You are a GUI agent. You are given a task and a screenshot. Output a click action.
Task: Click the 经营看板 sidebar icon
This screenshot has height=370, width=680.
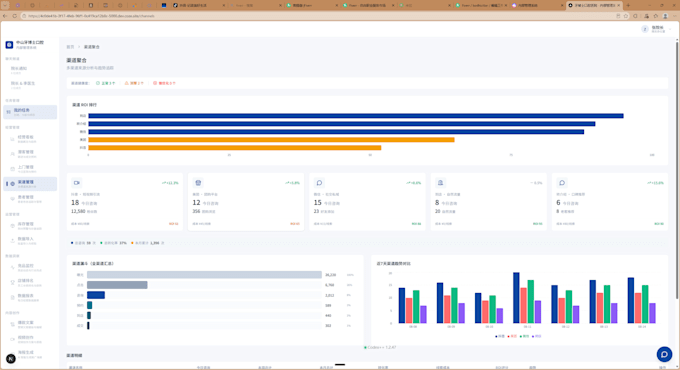[x=12, y=139]
